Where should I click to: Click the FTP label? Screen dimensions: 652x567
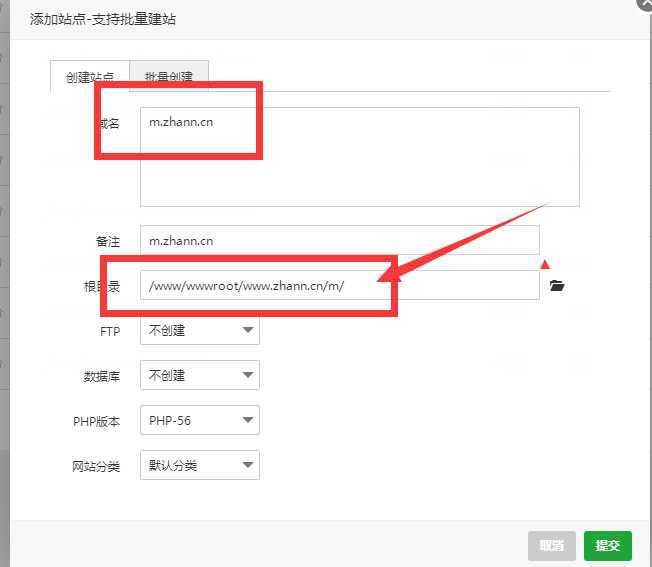(110, 332)
